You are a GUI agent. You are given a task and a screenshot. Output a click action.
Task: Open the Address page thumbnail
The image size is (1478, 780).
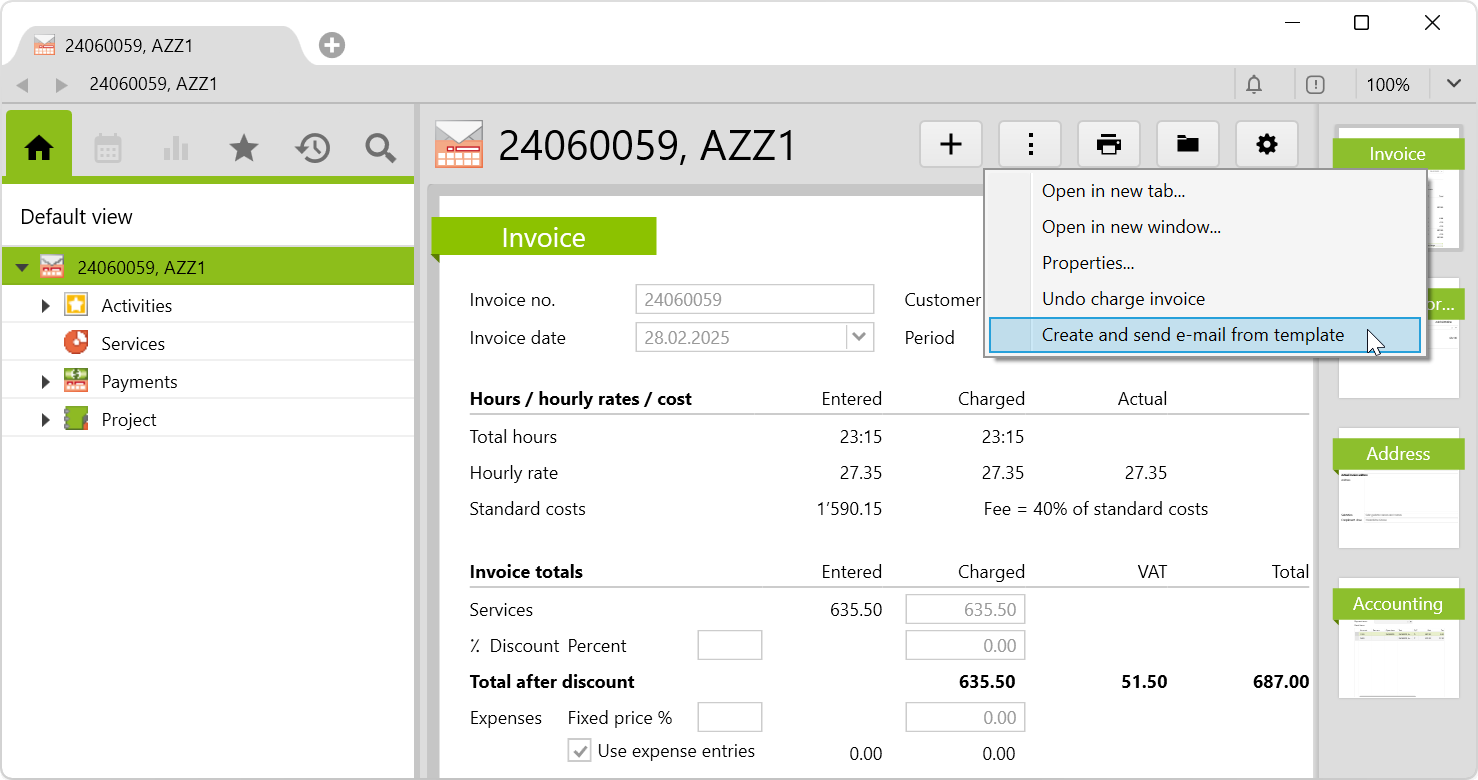1398,490
